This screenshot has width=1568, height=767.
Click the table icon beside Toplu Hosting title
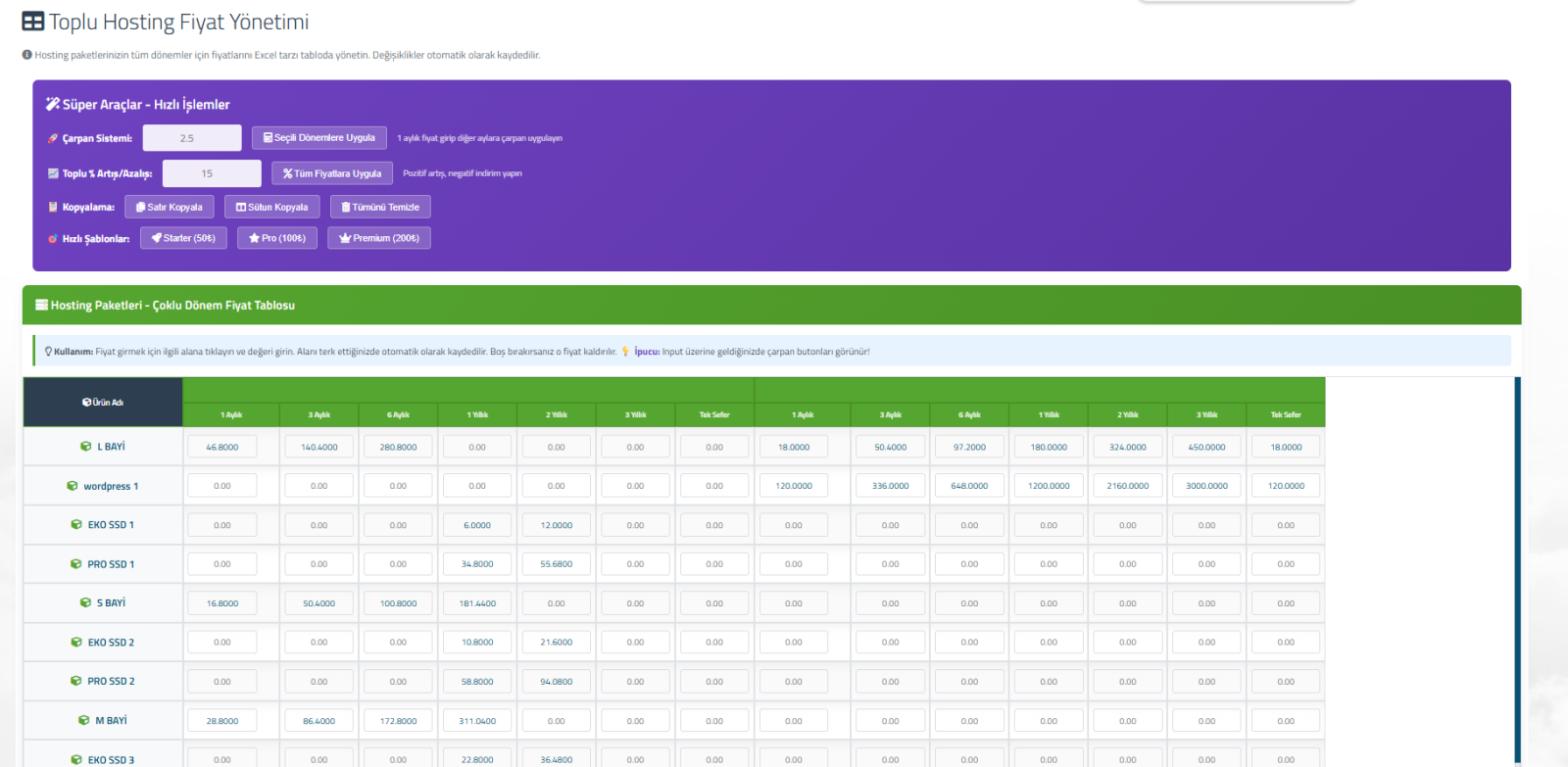(33, 22)
